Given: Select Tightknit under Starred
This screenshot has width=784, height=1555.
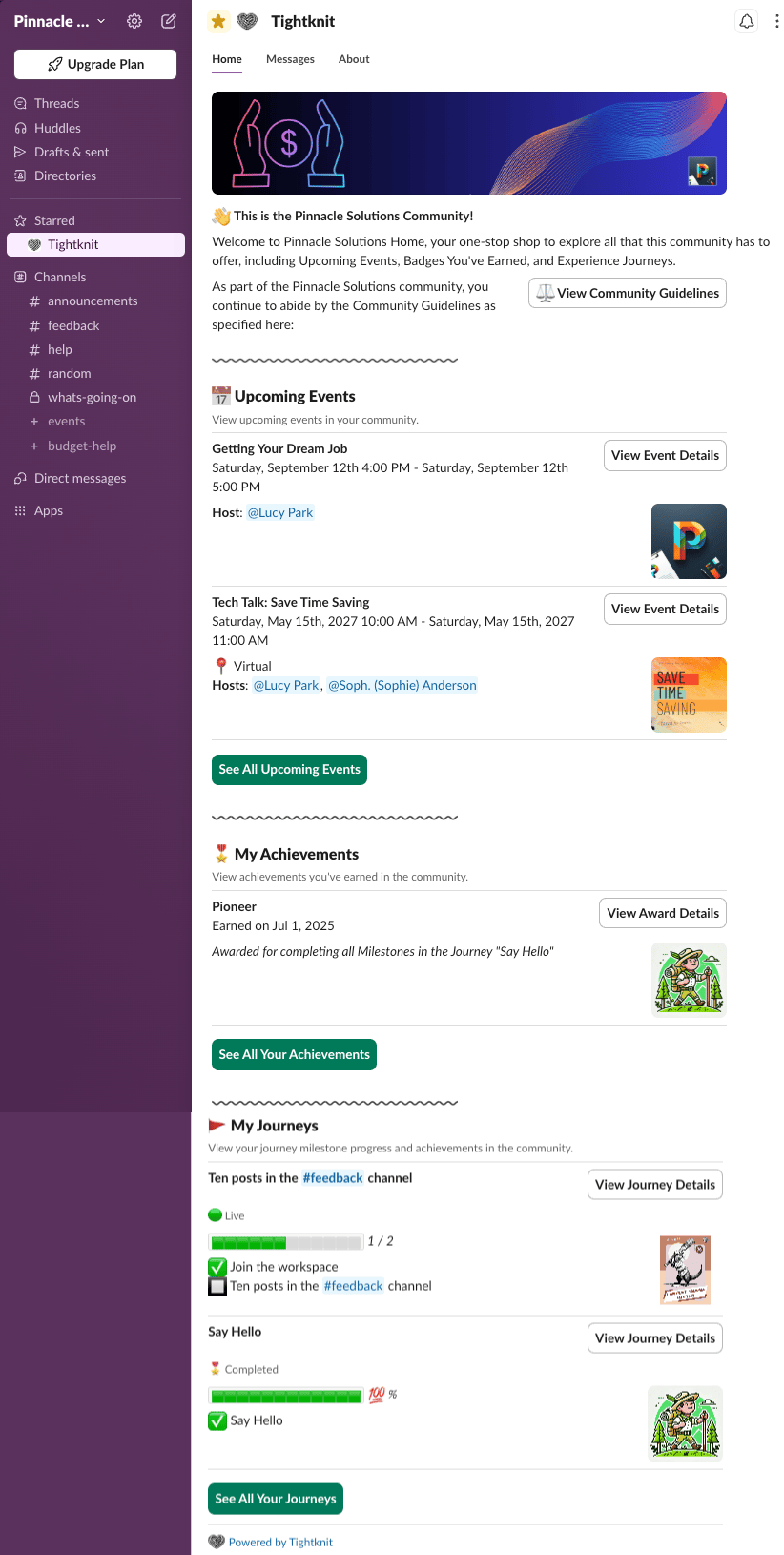Looking at the screenshot, I should click(x=95, y=244).
